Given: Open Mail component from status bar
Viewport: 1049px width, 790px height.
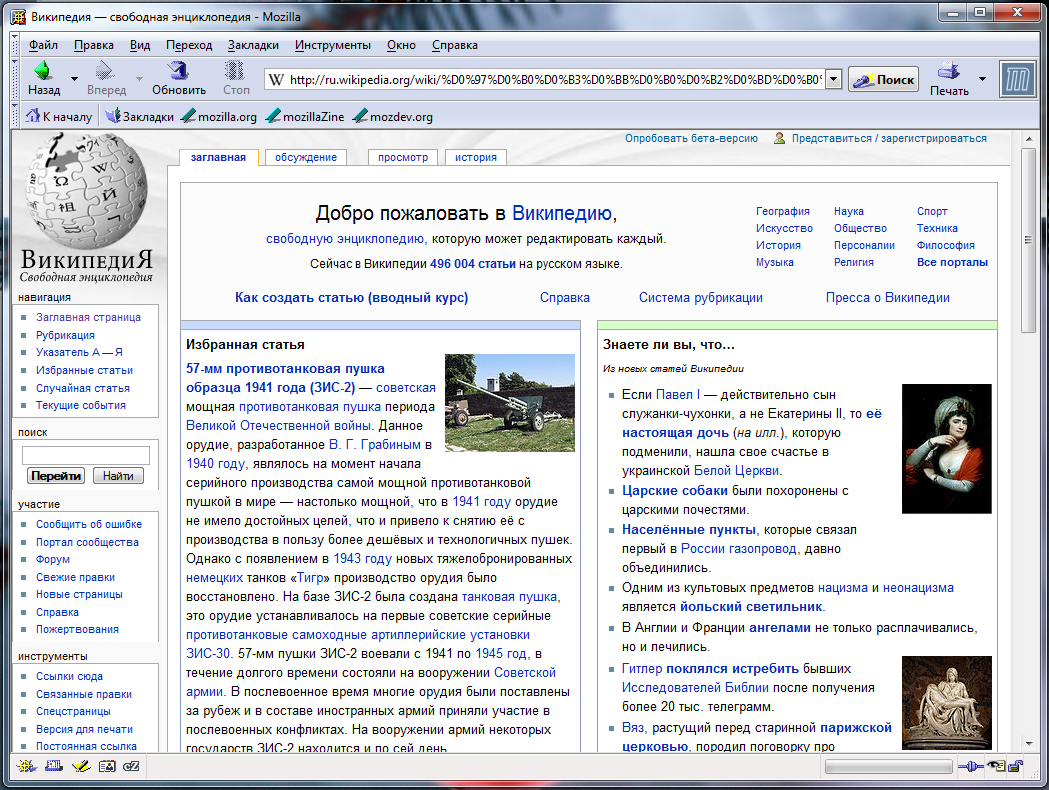Looking at the screenshot, I should 54,767.
